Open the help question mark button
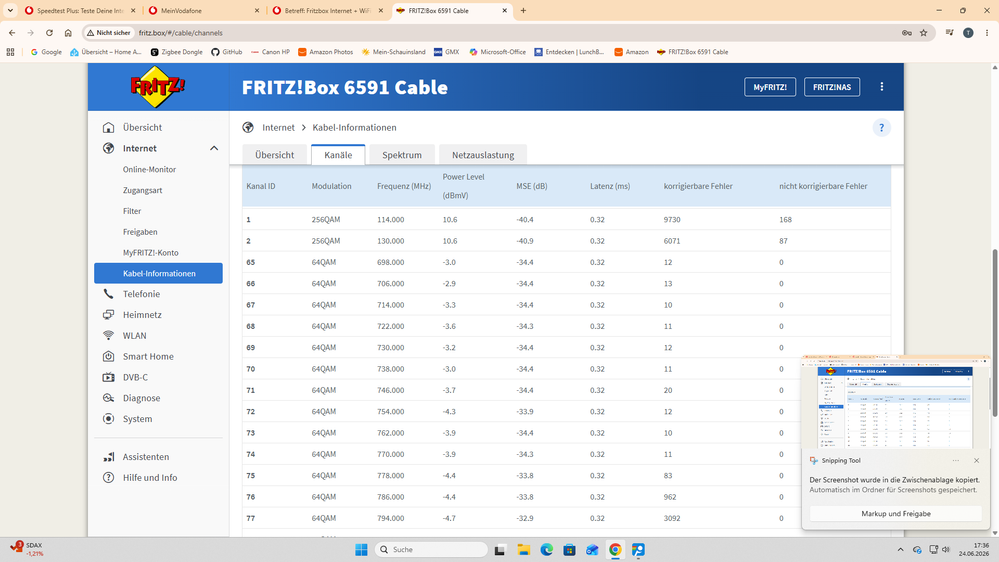 tap(881, 127)
